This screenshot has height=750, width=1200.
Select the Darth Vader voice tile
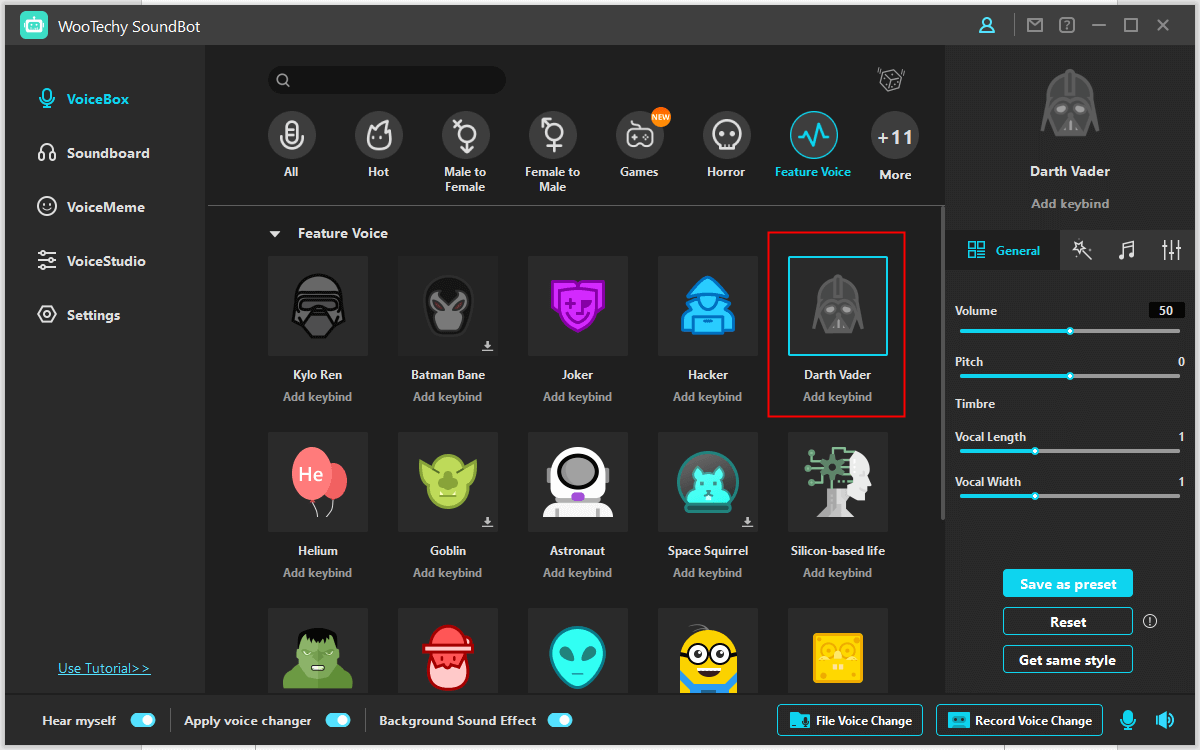coord(838,306)
